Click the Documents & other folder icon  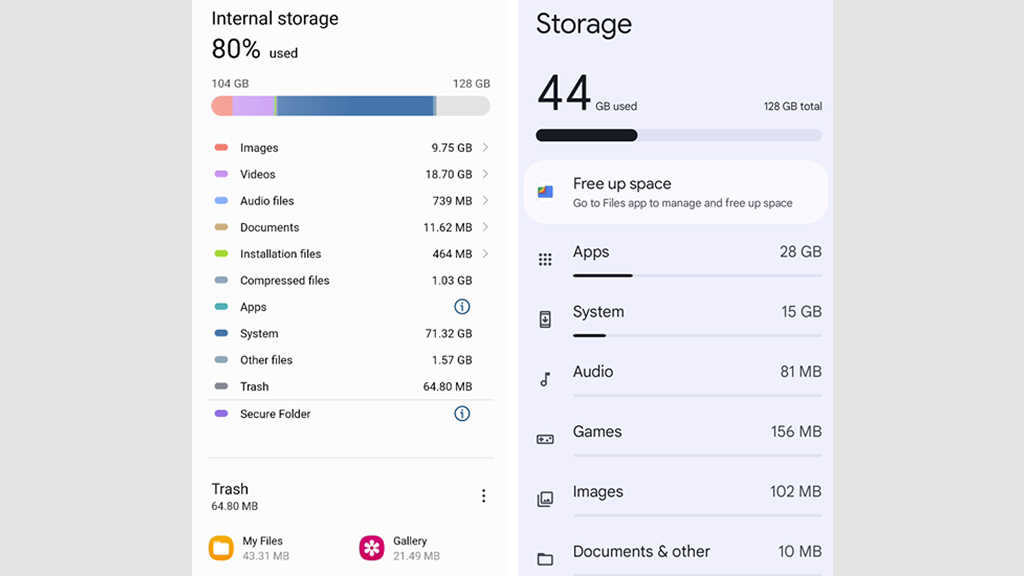(x=545, y=557)
